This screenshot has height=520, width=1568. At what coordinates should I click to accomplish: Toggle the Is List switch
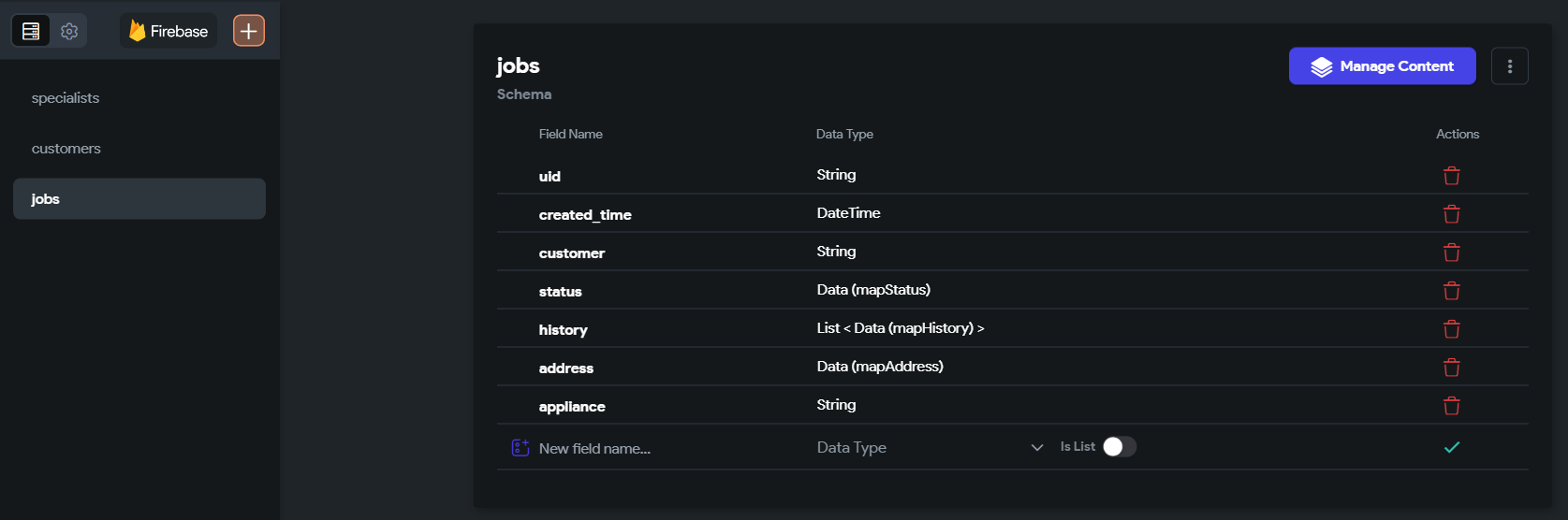pyautogui.click(x=1119, y=447)
